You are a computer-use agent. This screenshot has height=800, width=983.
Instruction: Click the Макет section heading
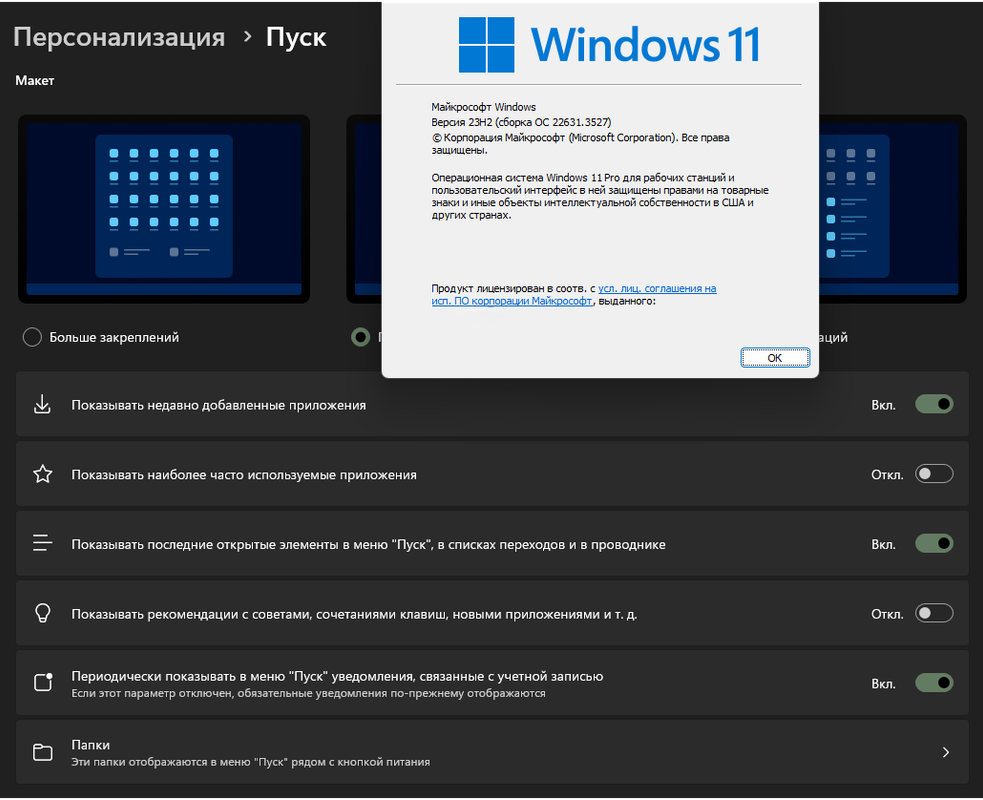point(34,80)
